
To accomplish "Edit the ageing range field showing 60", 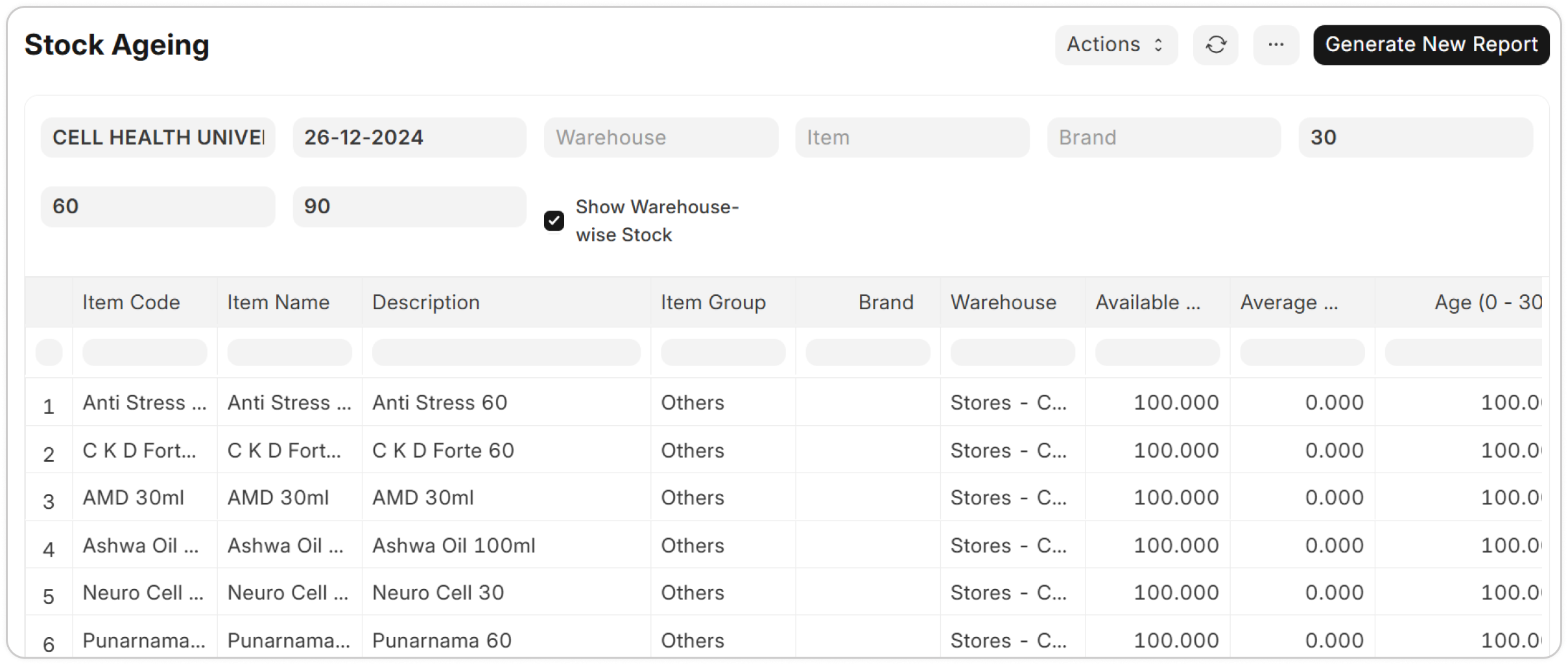I will 158,207.
